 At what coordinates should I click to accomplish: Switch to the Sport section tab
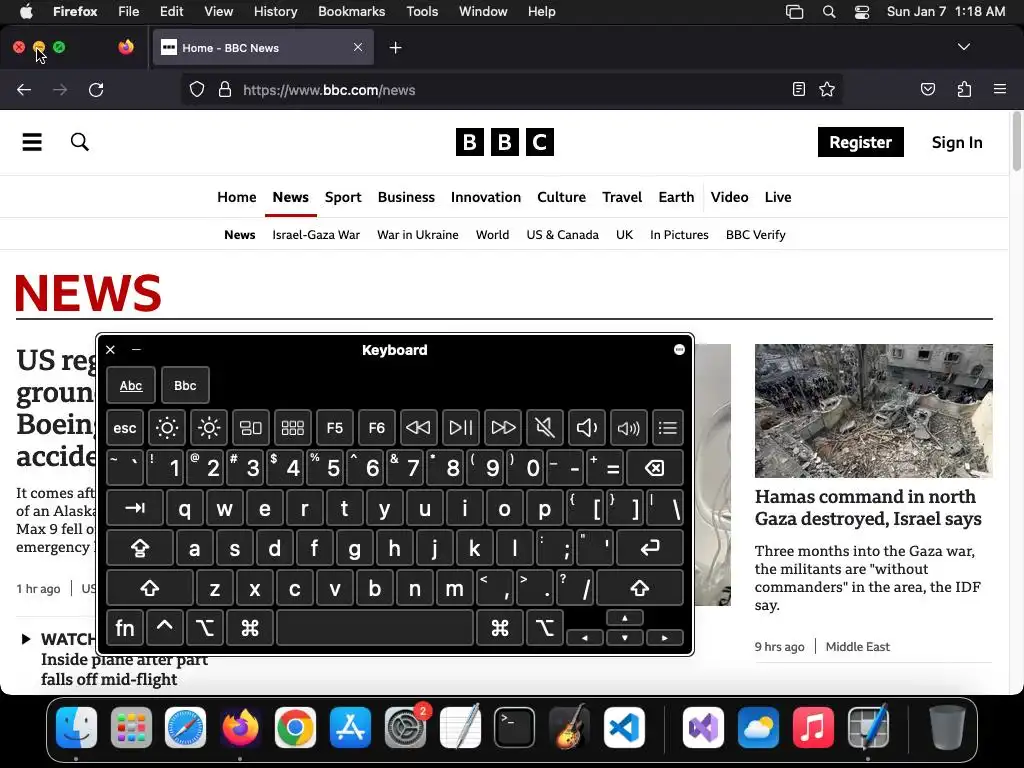click(343, 197)
